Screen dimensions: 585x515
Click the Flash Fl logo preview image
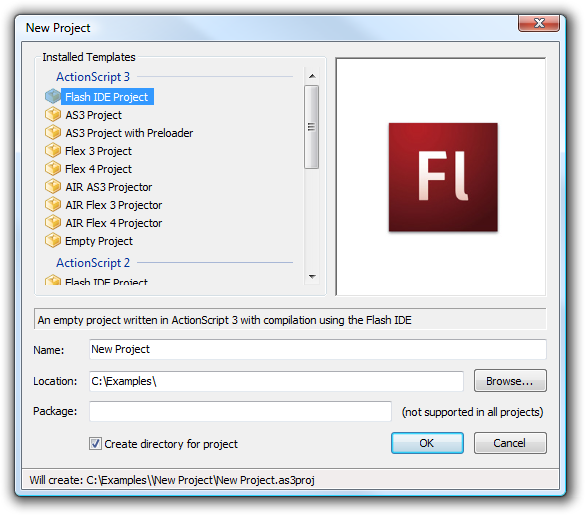click(443, 177)
